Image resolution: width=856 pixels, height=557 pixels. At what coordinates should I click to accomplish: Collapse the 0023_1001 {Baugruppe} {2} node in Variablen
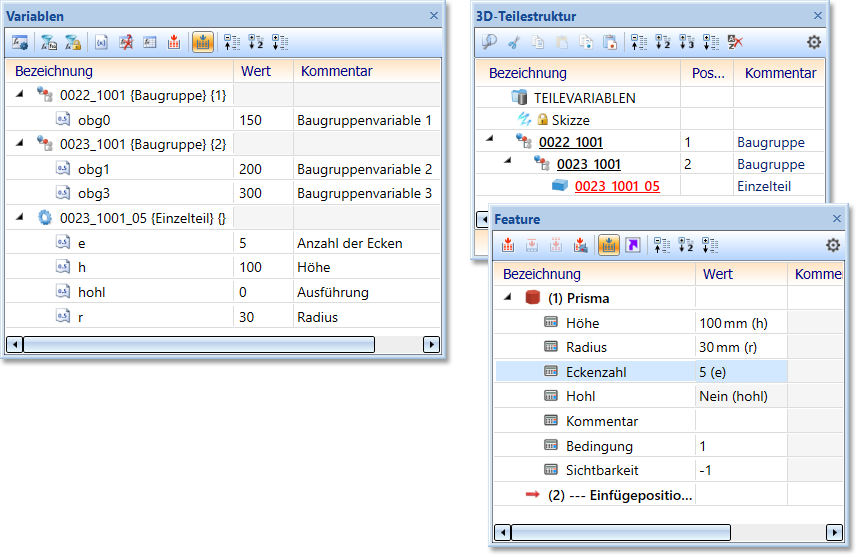click(20, 143)
